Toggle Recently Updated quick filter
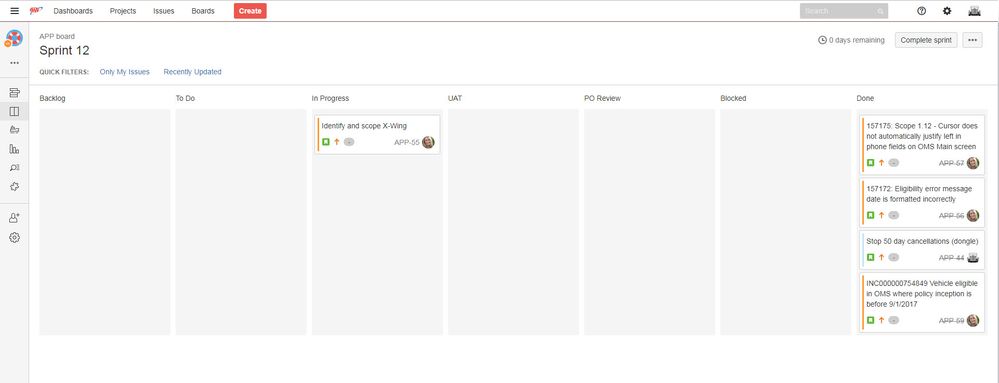Screen dimensions: 999x383 click(x=192, y=72)
